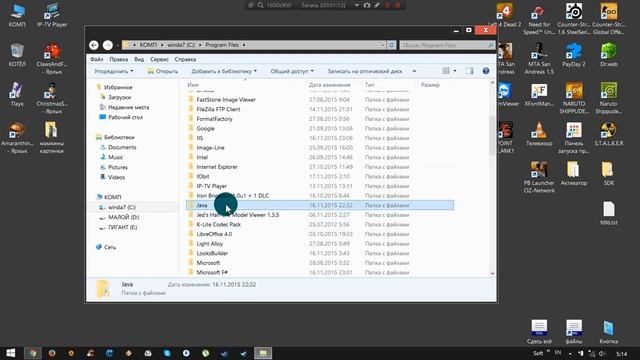The image size is (640, 360).
Task: Open the Explorer window taskbar button
Action: click(x=263, y=353)
